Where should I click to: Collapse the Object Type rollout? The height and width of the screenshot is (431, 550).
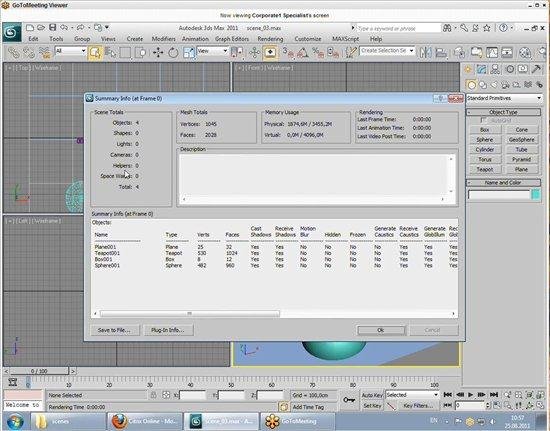(503, 112)
